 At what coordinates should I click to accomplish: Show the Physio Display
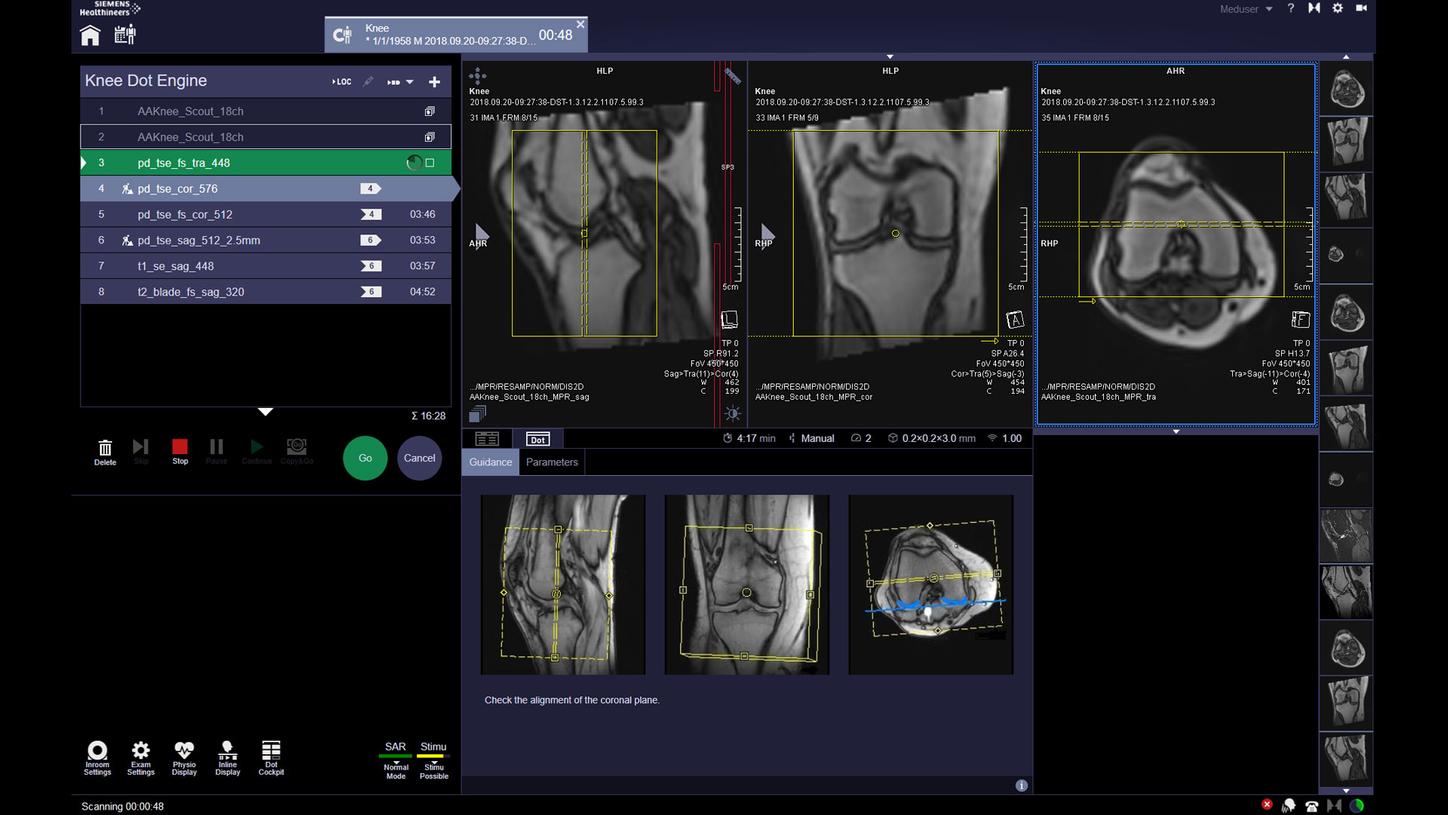[184, 757]
